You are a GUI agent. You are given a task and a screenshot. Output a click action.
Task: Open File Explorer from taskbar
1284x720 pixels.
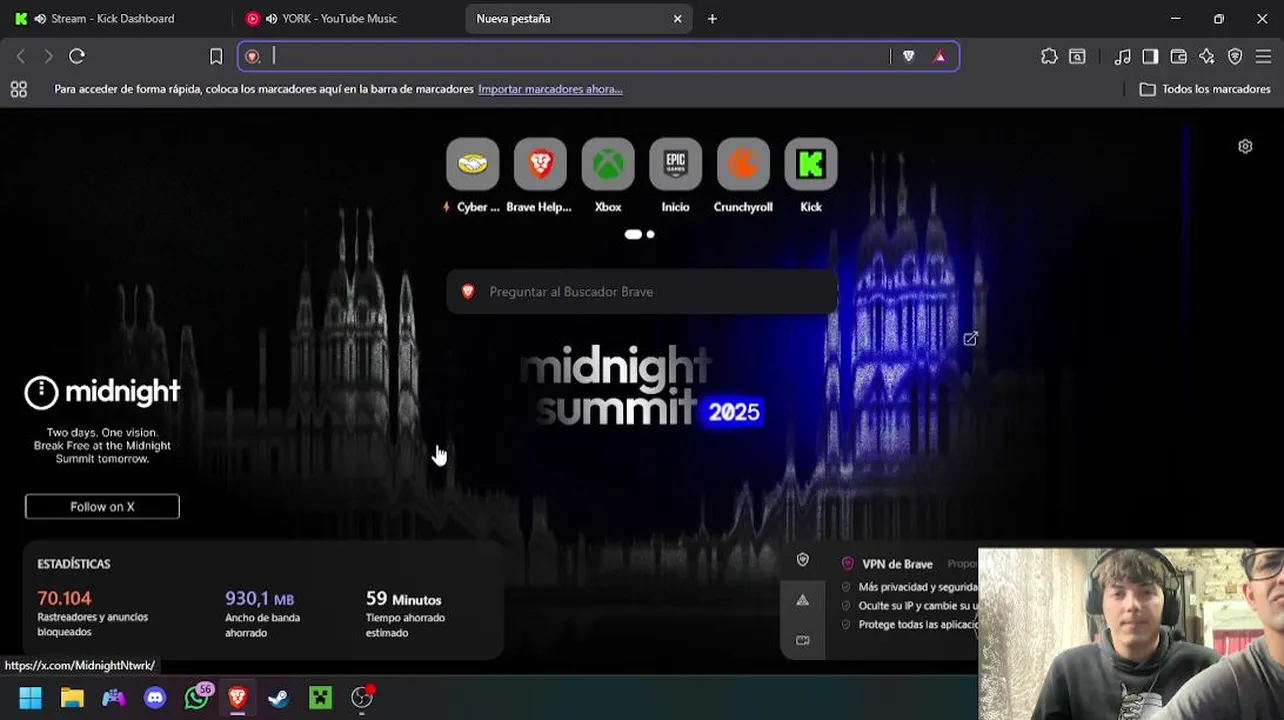point(72,698)
